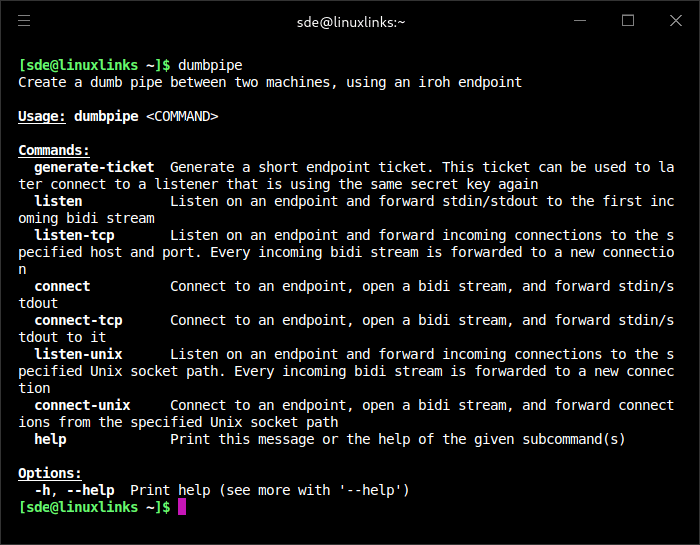700x545 pixels.
Task: Click the <COMMAND> placeholder in the usage line
Action: coord(182,116)
